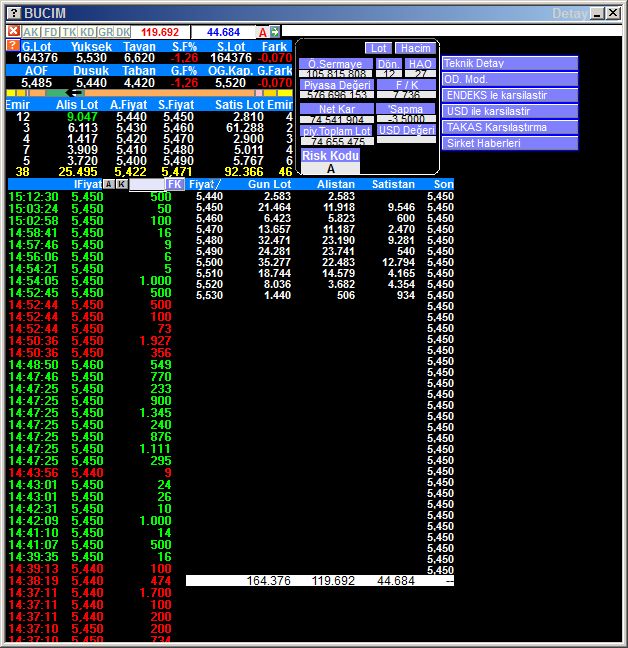The width and height of the screenshot is (628, 648).
Task: Click the red X icon in toolbar
Action: point(14,31)
